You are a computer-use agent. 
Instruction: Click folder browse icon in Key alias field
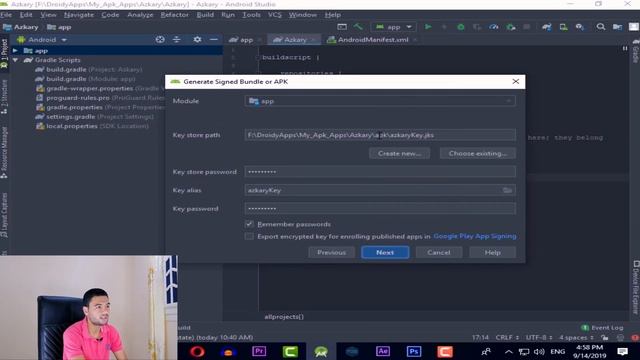point(507,190)
